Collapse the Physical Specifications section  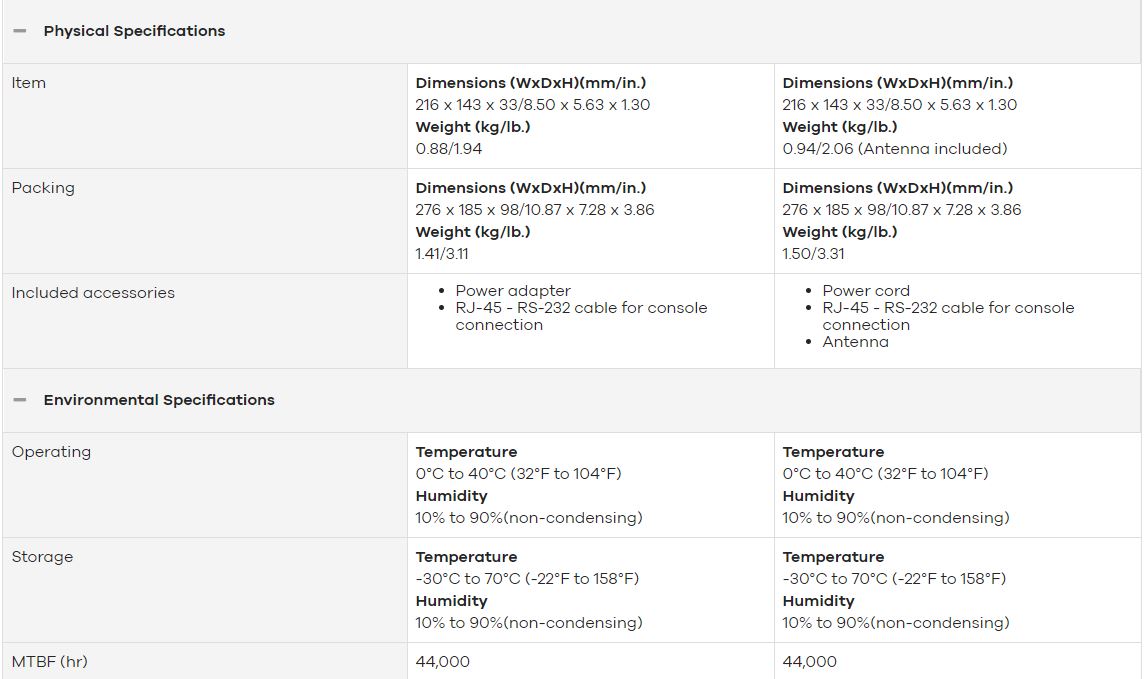click(x=20, y=31)
